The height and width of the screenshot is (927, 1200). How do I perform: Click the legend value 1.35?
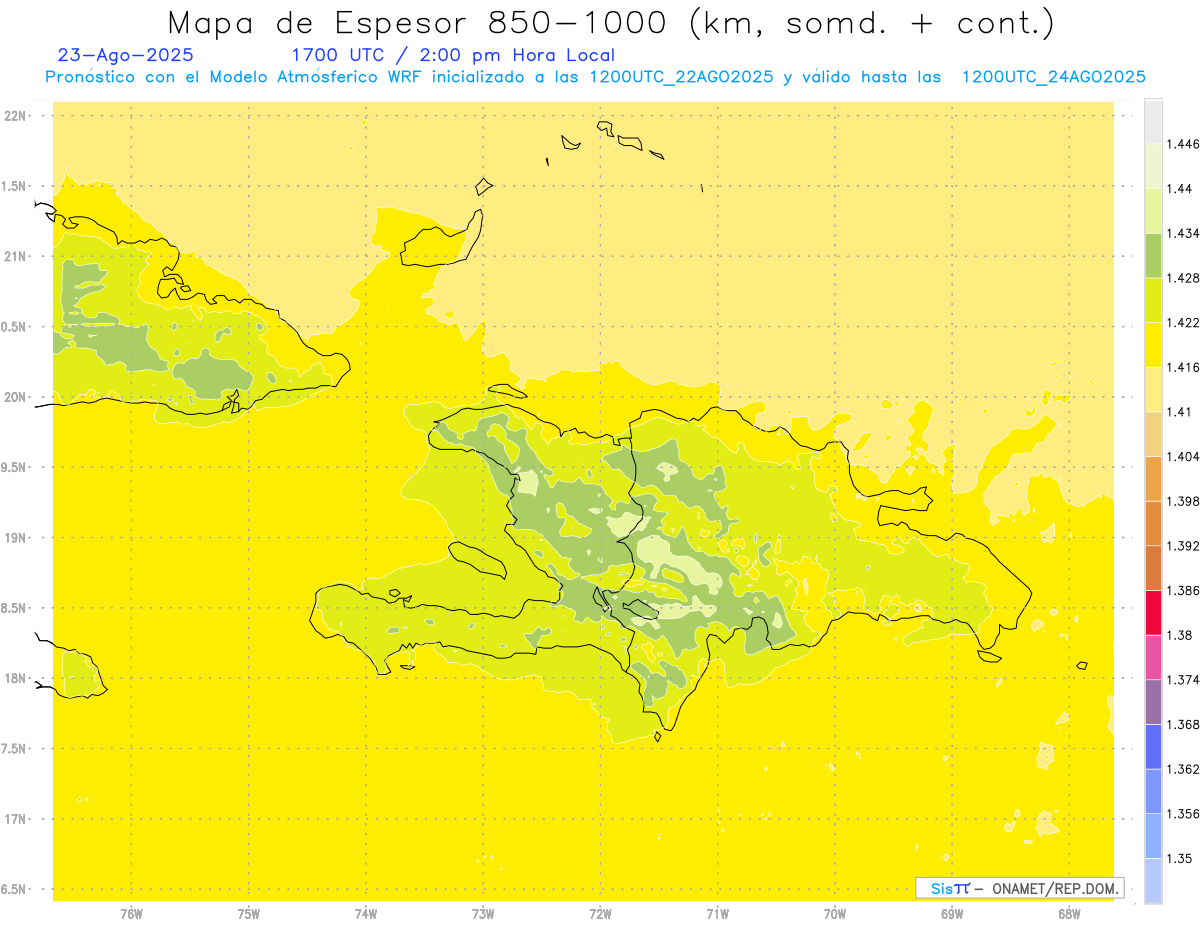1179,858
